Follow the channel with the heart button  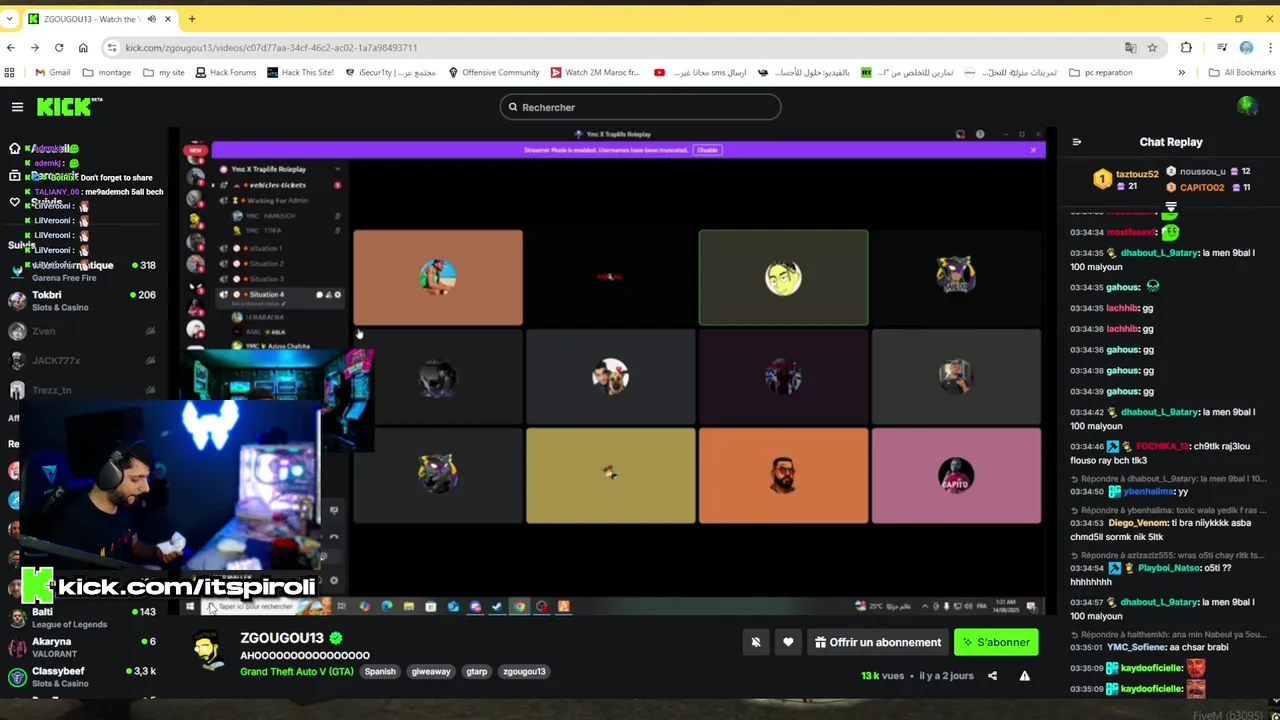(788, 642)
